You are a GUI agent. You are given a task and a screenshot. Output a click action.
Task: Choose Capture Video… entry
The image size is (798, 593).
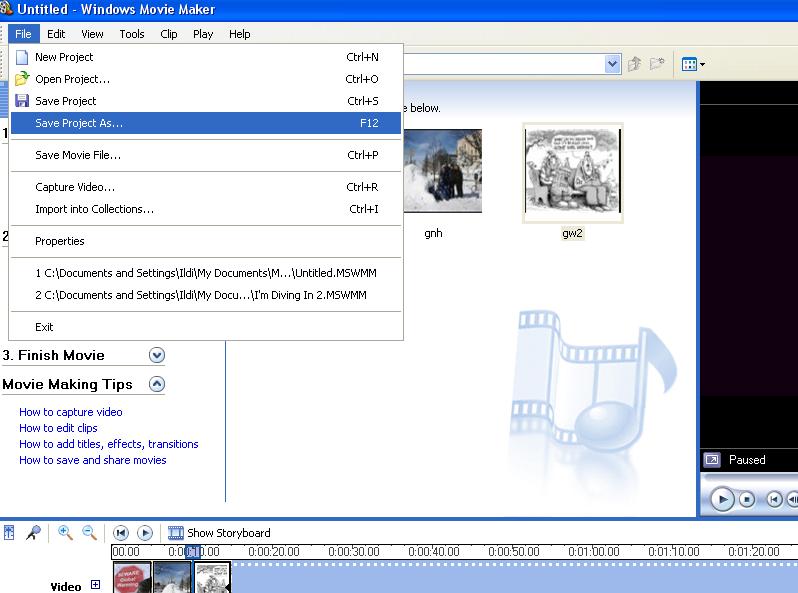[x=206, y=187]
